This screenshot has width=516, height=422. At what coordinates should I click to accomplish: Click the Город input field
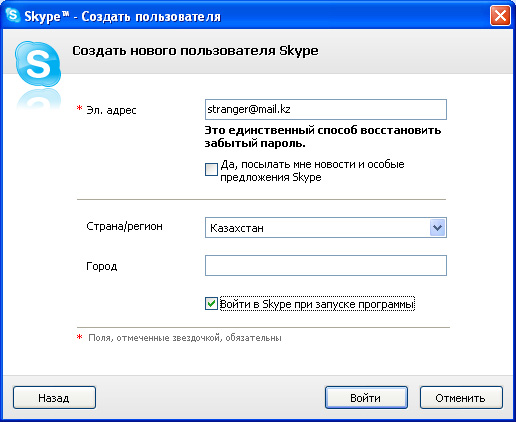[326, 265]
